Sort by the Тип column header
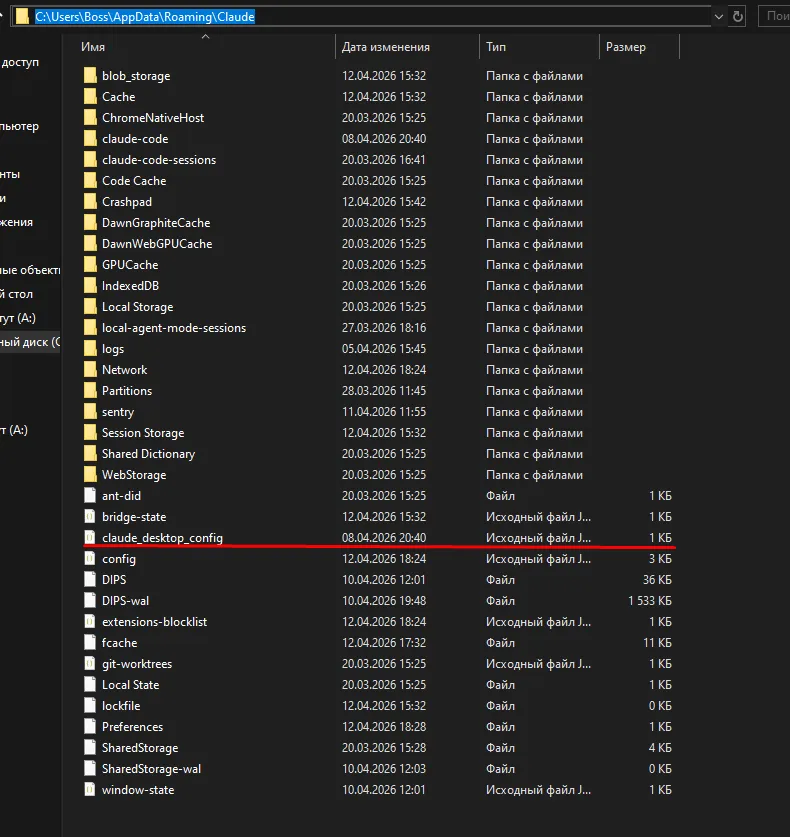The image size is (790, 837). pos(496,47)
